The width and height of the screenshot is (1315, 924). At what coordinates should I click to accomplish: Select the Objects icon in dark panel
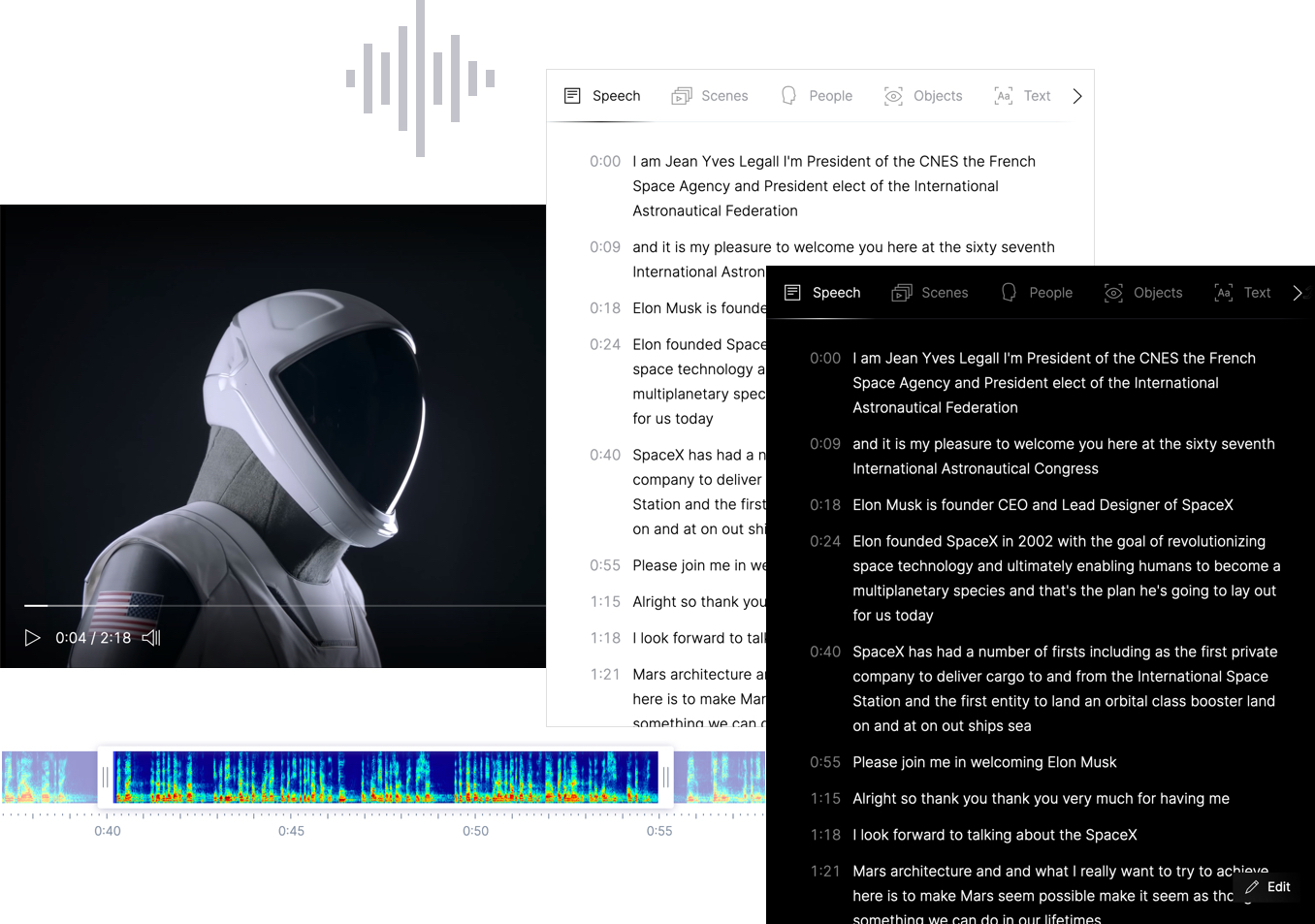point(1113,293)
